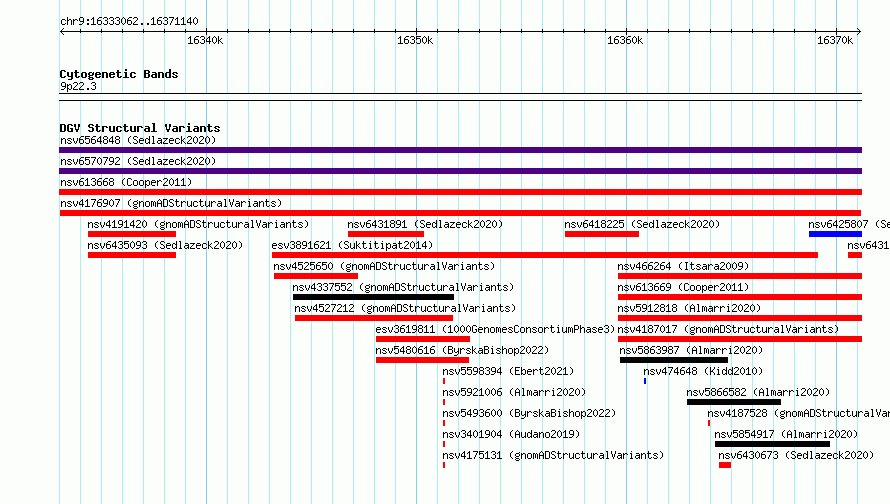
Task: Click the 16350k ruler position
Action: (415, 40)
